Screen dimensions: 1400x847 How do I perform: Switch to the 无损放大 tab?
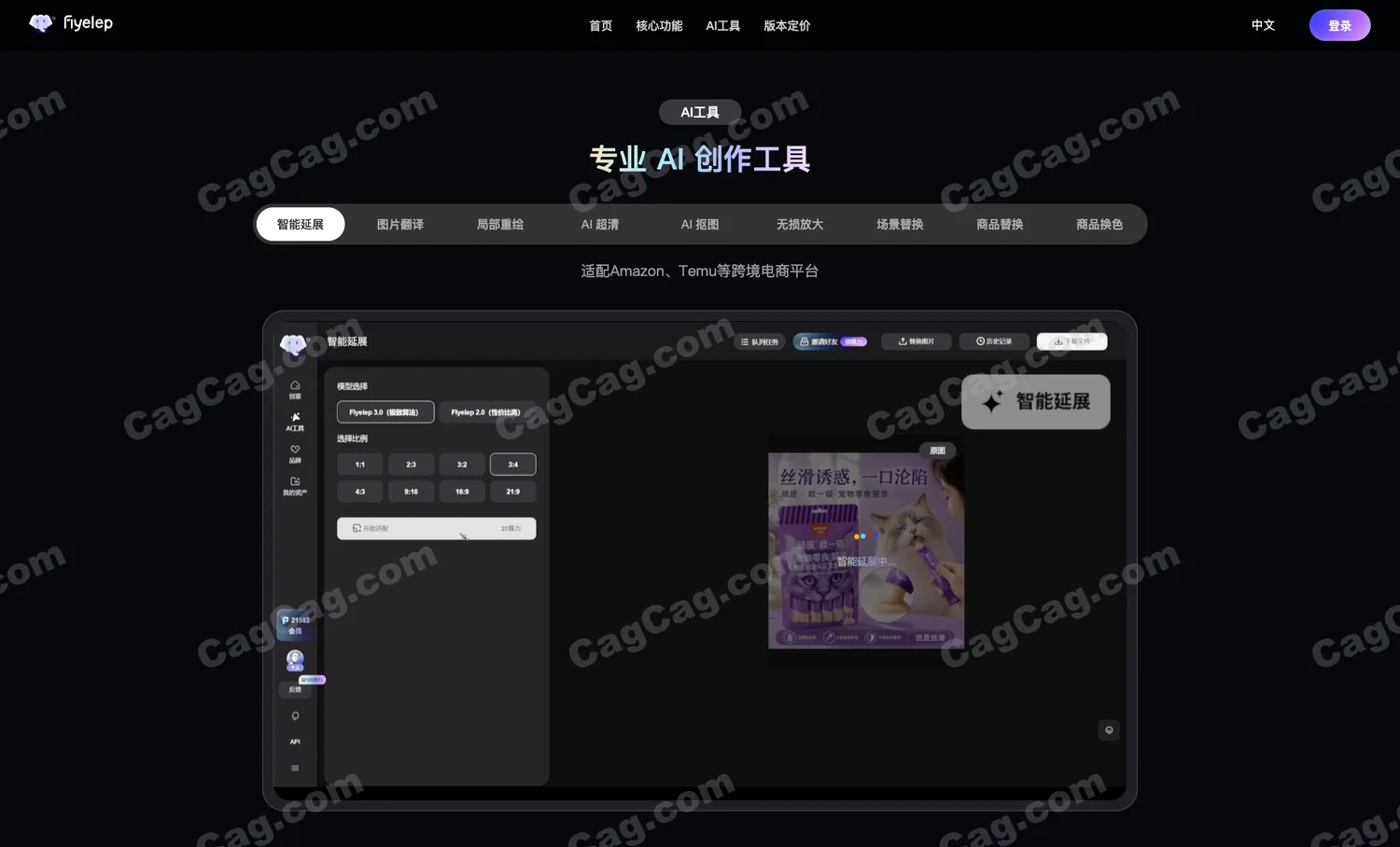[x=800, y=224]
